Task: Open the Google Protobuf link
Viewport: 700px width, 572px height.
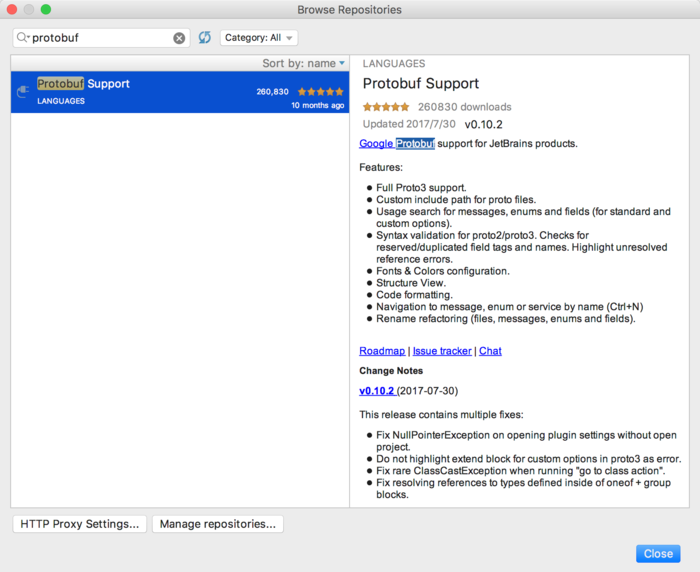Action: tap(396, 144)
